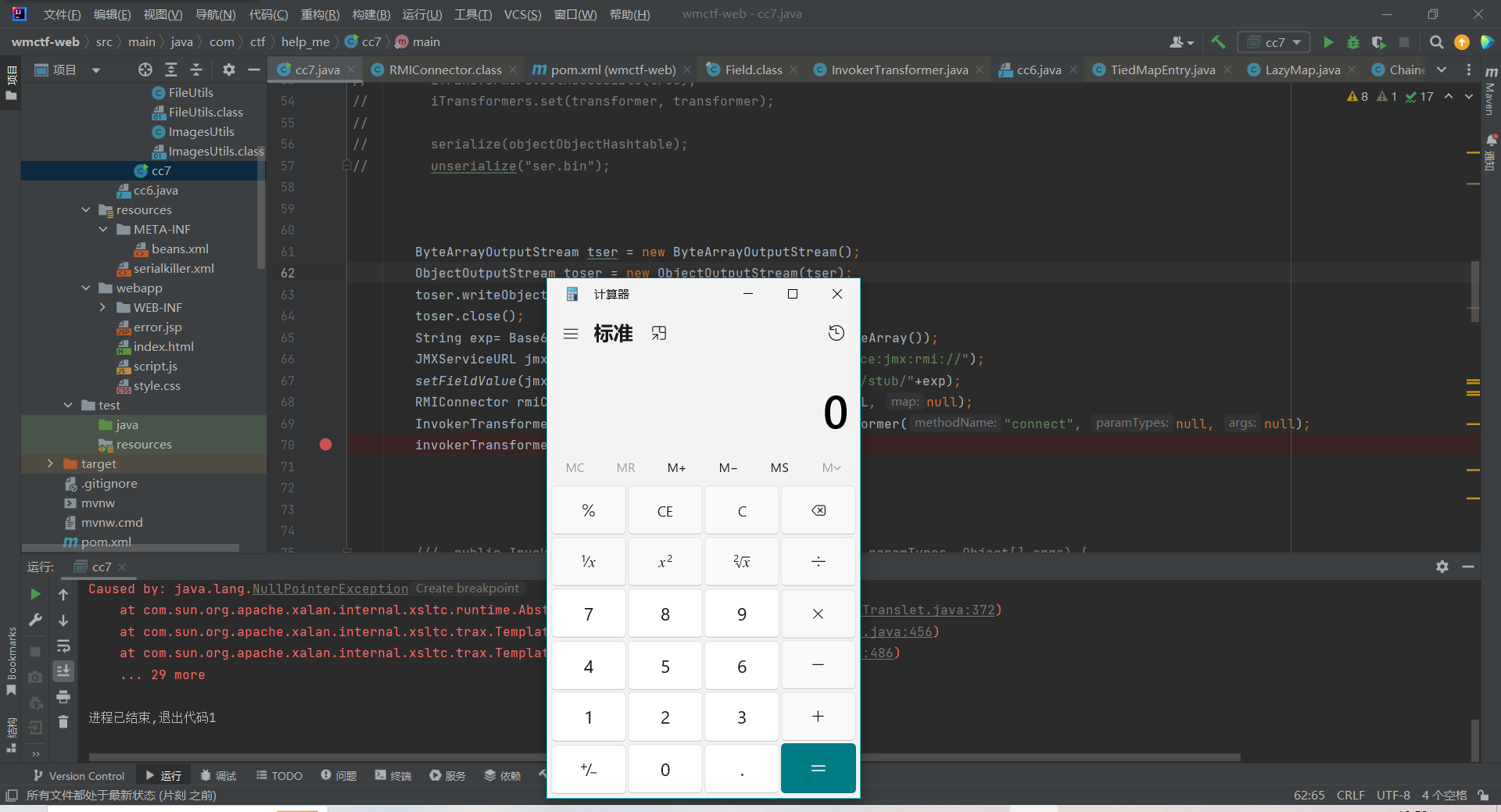Image resolution: width=1501 pixels, height=812 pixels.
Task: Start debugging with the bug icon
Action: pos(1353,42)
